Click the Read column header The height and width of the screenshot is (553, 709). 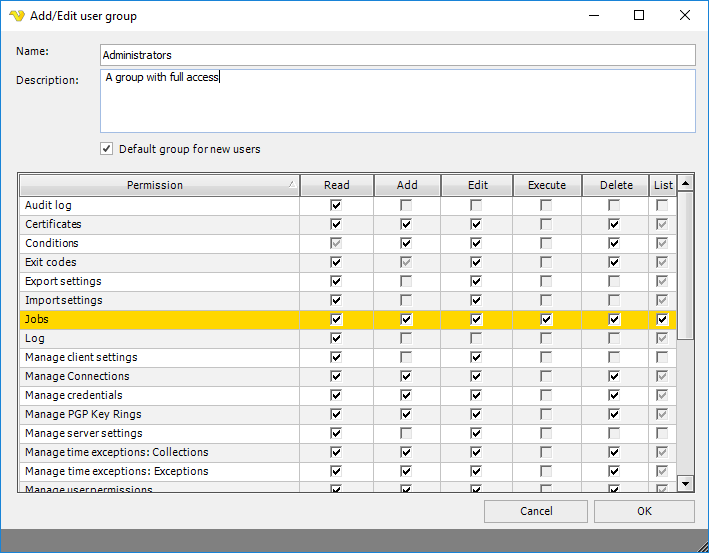tap(337, 185)
